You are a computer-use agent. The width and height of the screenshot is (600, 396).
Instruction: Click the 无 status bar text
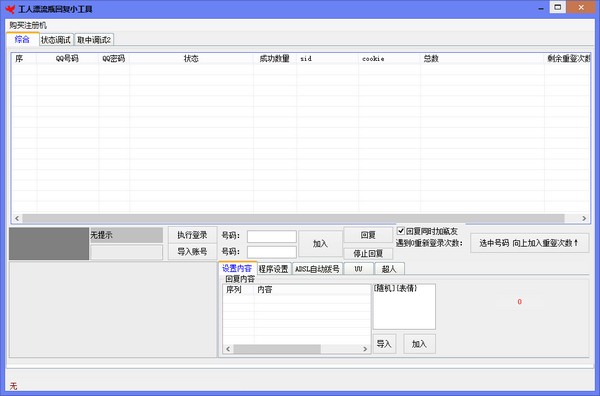point(13,386)
